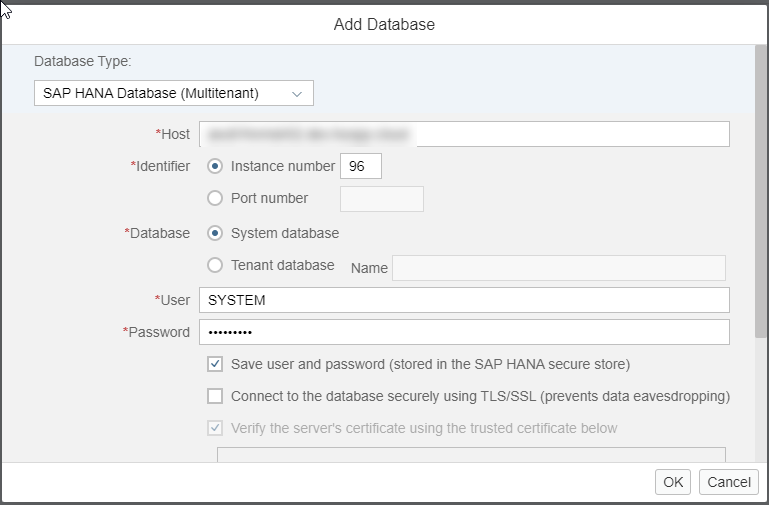
Task: Click the trusted certificate text area
Action: [471, 454]
